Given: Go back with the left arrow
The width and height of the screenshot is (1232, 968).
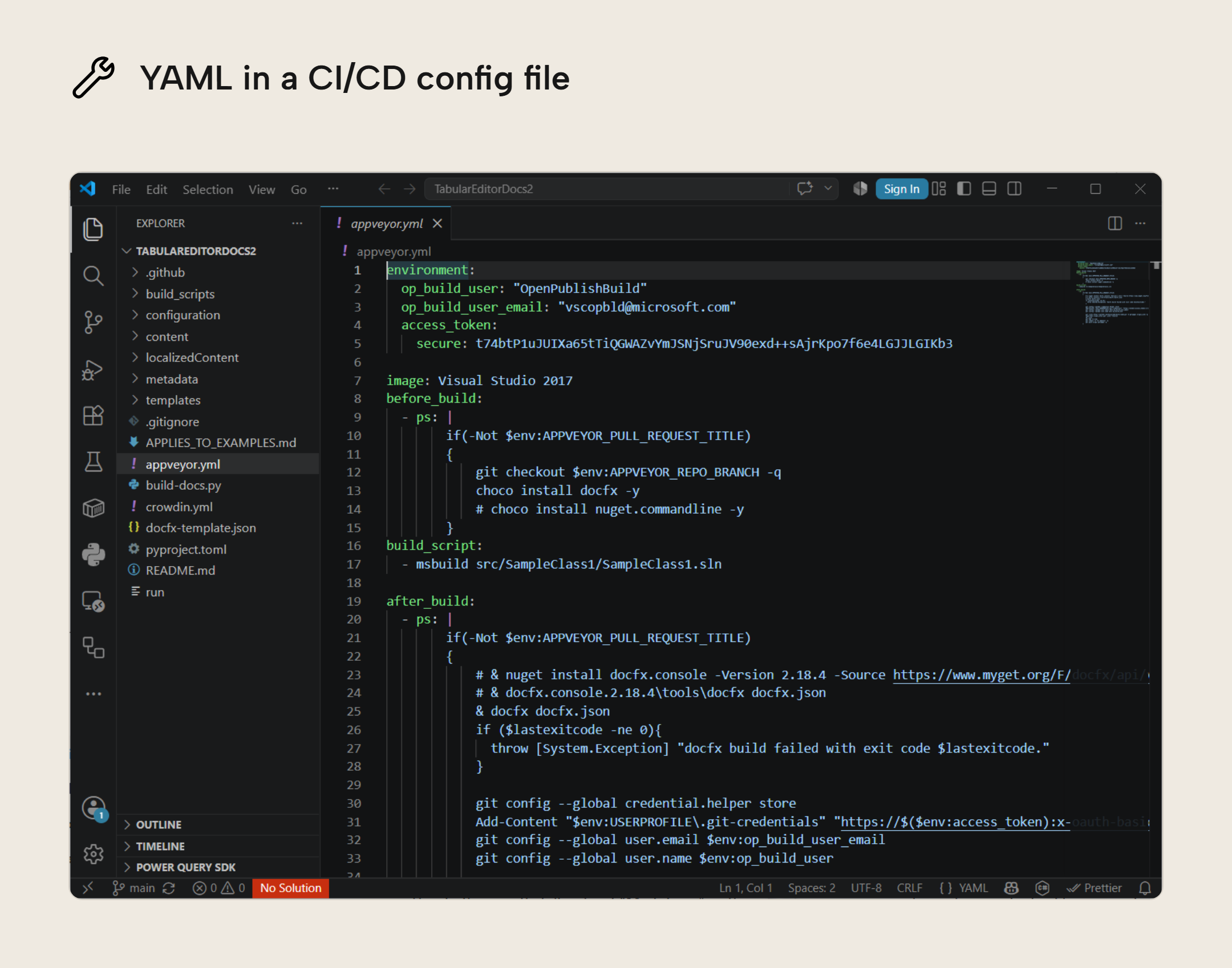Looking at the screenshot, I should 384,189.
